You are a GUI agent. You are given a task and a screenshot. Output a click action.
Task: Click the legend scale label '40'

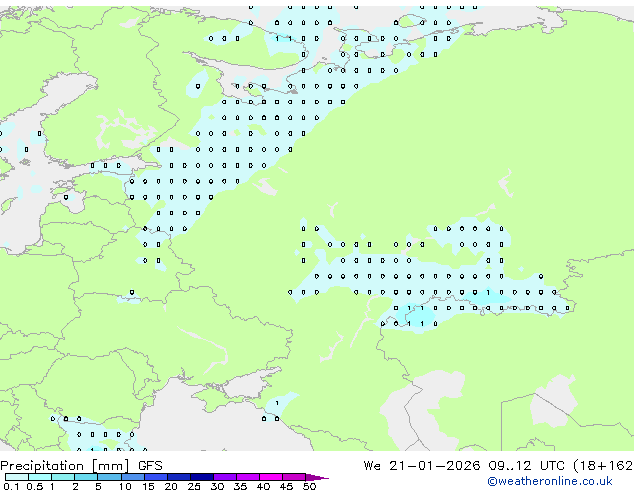pyautogui.click(x=263, y=486)
